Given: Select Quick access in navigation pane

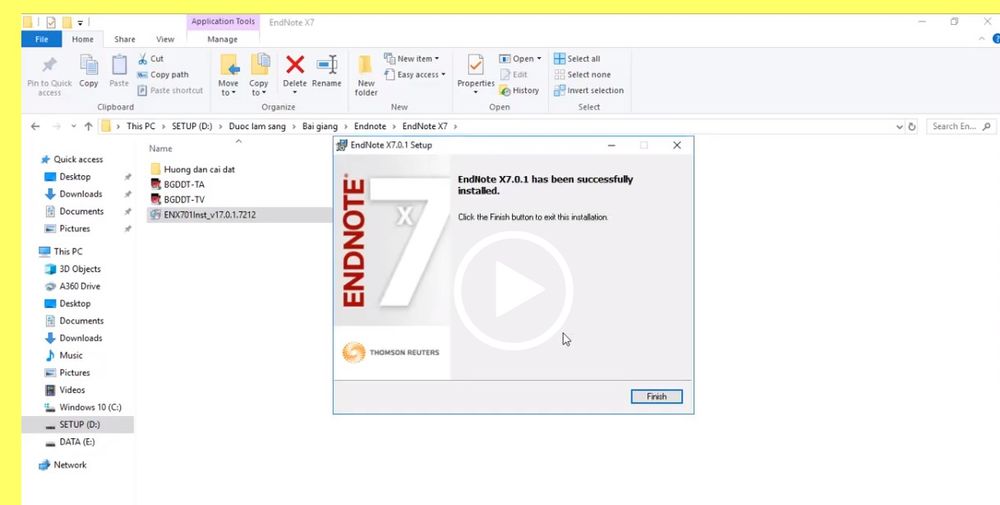Looking at the screenshot, I should 71,159.
